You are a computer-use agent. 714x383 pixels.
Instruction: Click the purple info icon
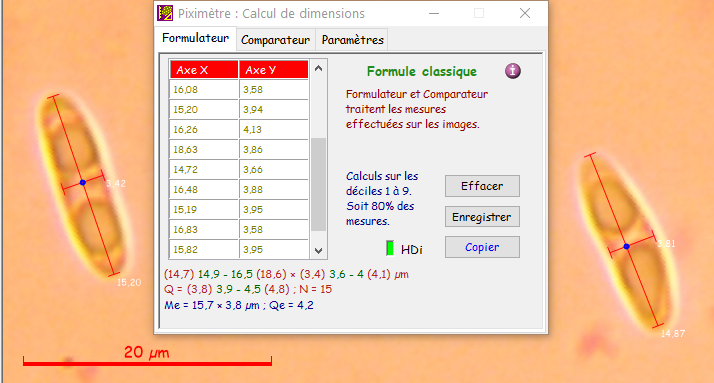[512, 71]
